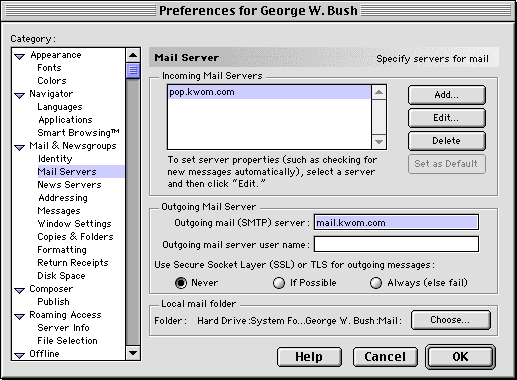Open Publish preferences
The height and width of the screenshot is (380, 517).
pyautogui.click(x=53, y=302)
